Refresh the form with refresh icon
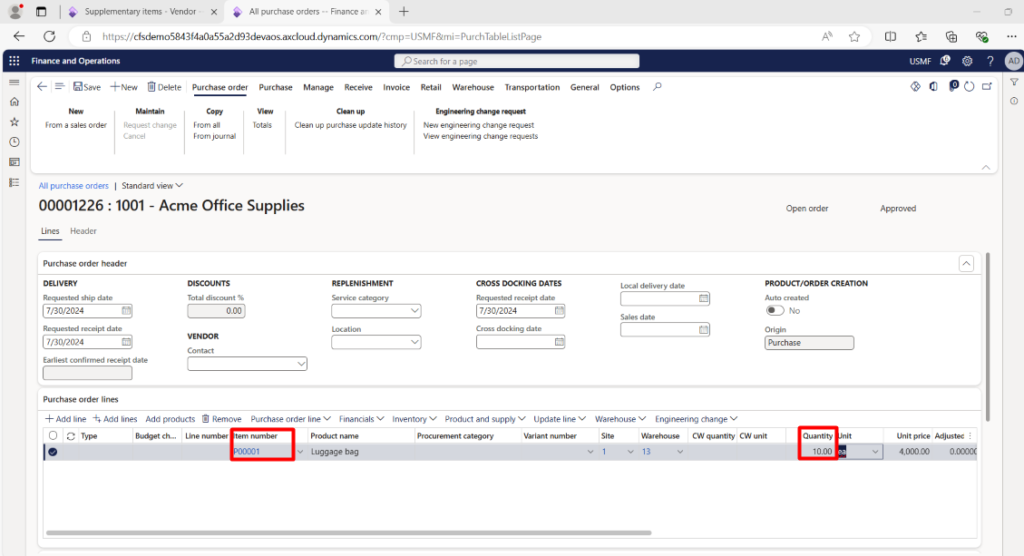 click(969, 86)
